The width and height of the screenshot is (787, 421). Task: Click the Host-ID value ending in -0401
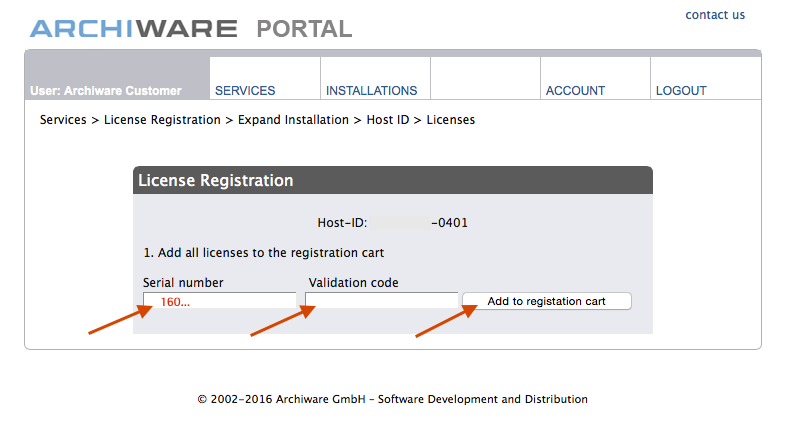click(x=449, y=223)
